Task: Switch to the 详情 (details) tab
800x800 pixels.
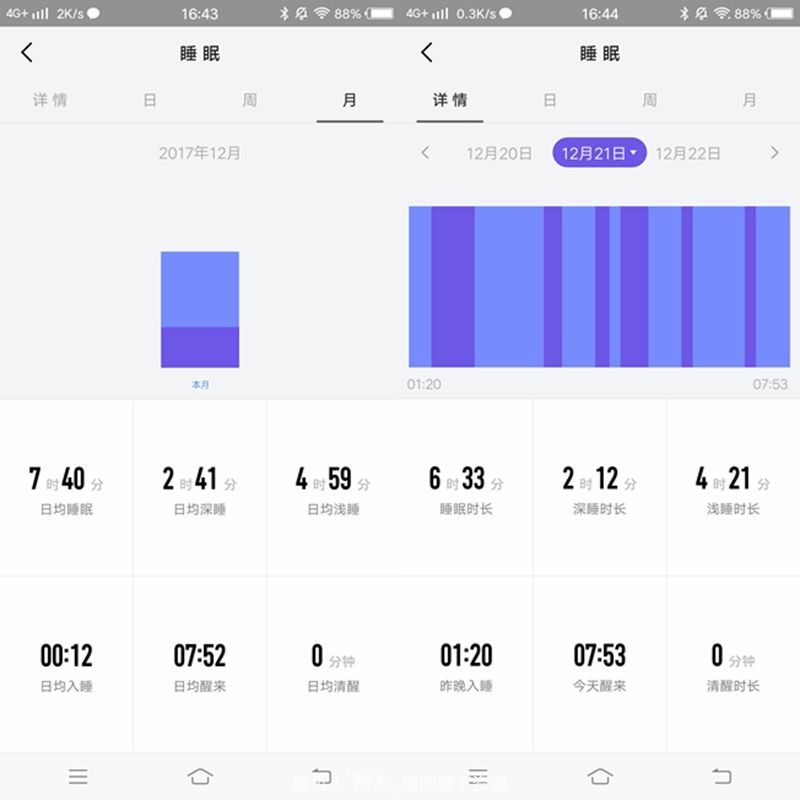Action: 450,100
